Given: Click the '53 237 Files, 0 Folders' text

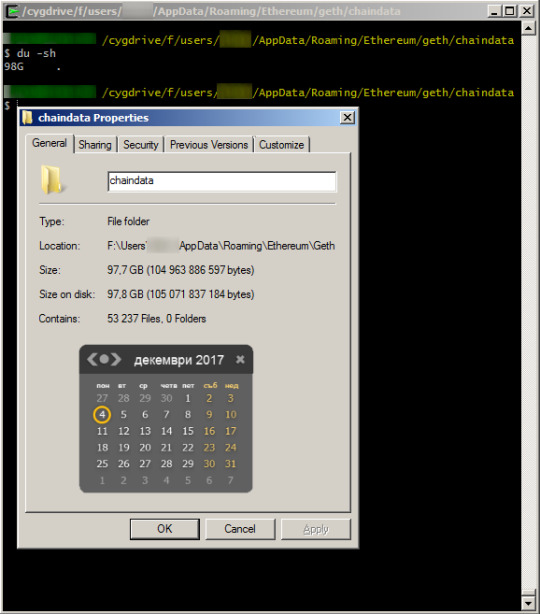Looking at the screenshot, I should click(x=157, y=319).
